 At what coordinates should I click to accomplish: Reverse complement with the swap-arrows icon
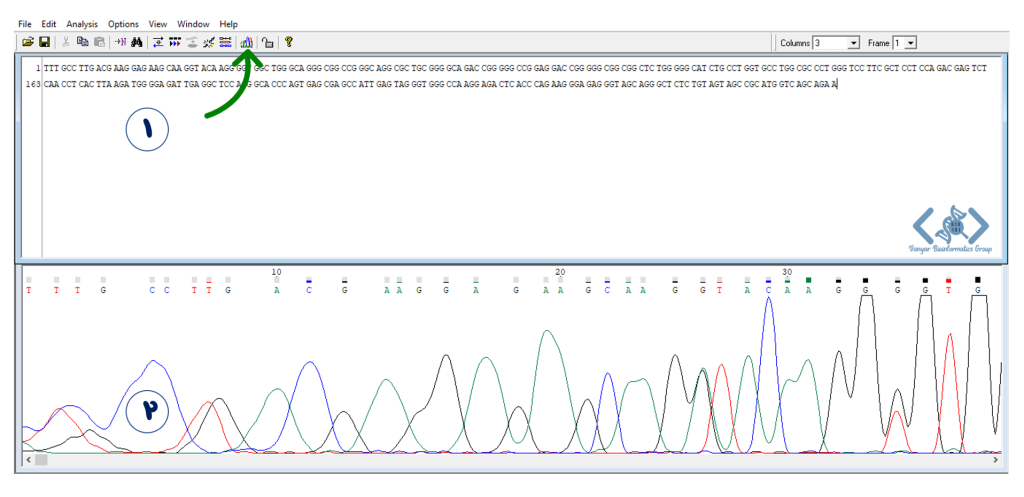pos(158,42)
